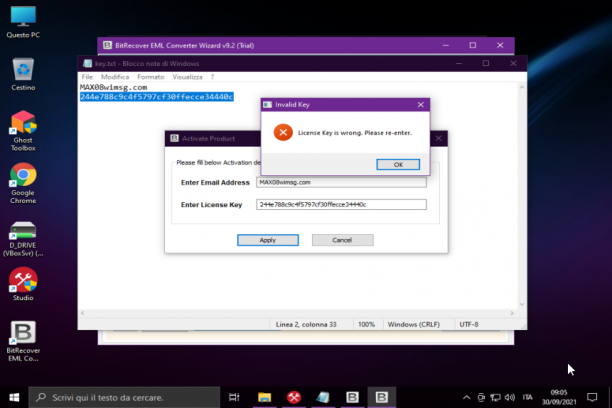The image size is (612, 408).
Task: Click the Enter License Key field
Action: click(341, 205)
